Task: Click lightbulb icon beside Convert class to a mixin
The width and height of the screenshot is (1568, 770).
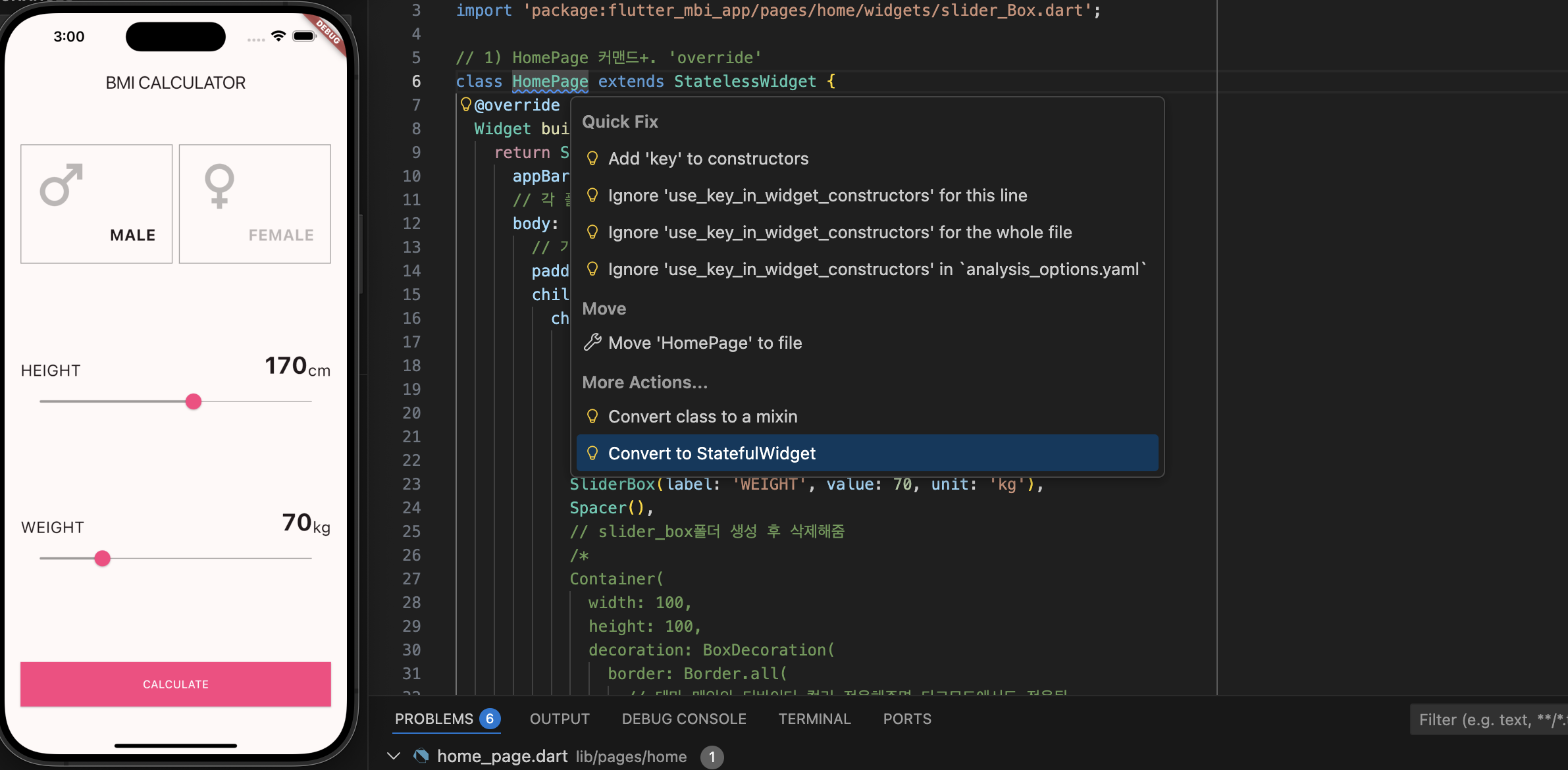Action: coord(592,416)
